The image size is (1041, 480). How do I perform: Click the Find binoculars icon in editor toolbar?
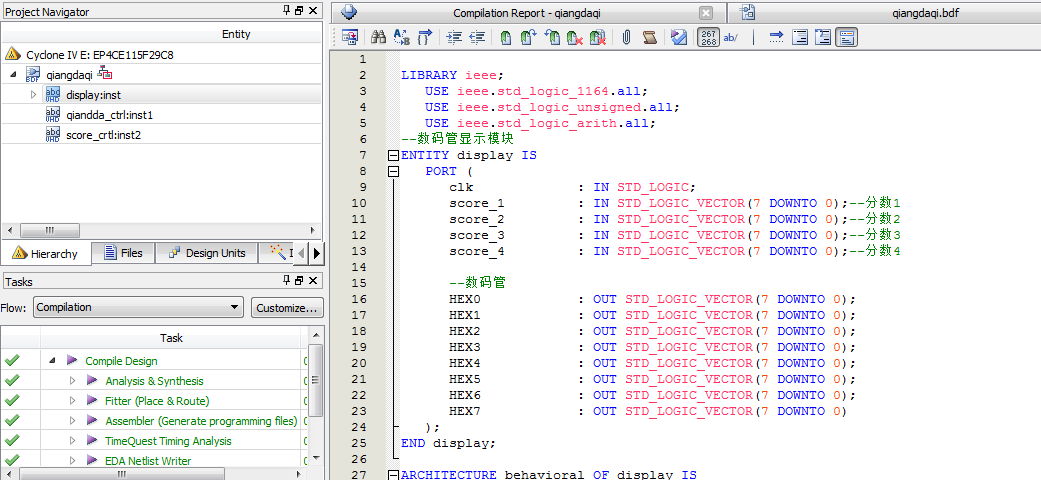pyautogui.click(x=379, y=38)
